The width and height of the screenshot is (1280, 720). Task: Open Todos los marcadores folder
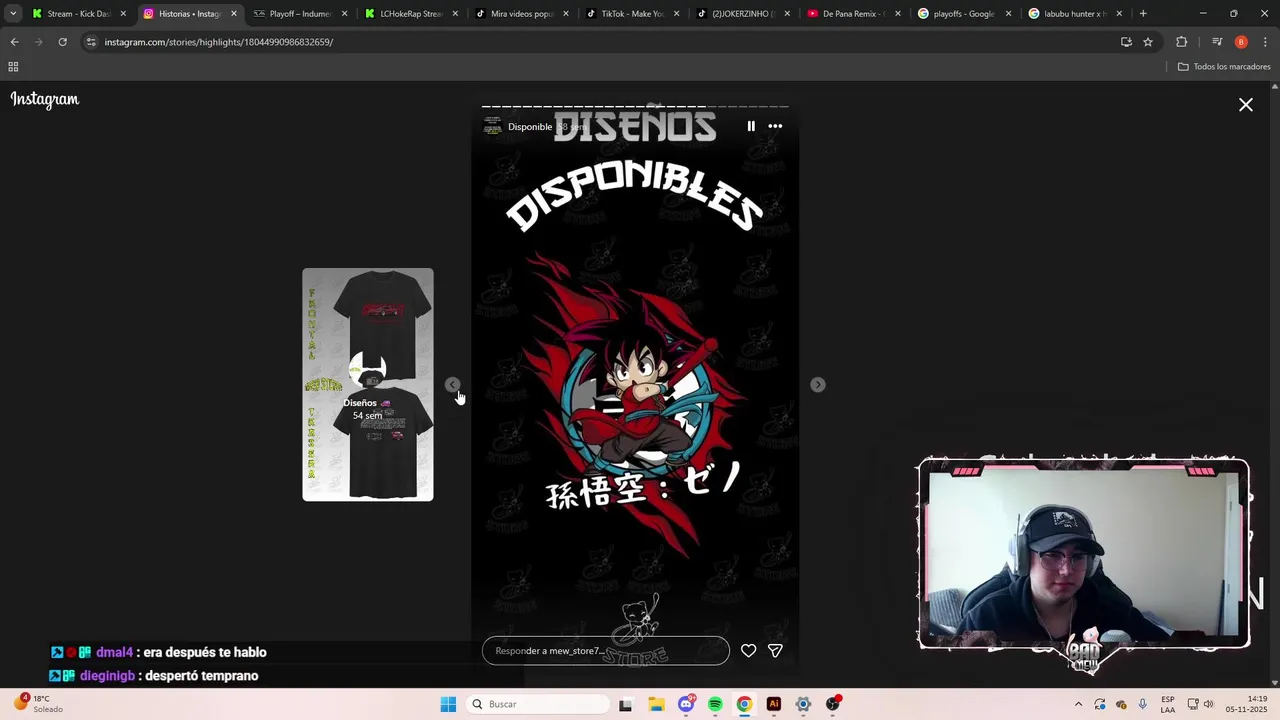click(x=1224, y=67)
